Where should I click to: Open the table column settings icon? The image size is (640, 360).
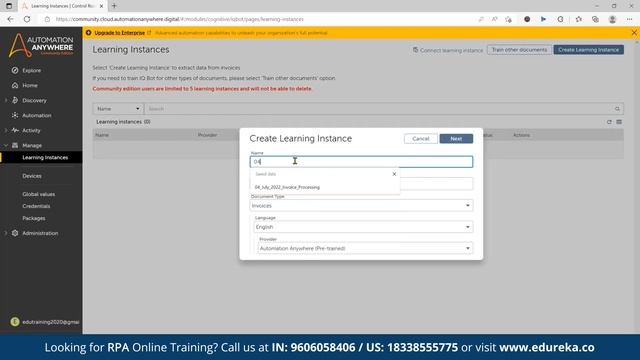click(619, 122)
